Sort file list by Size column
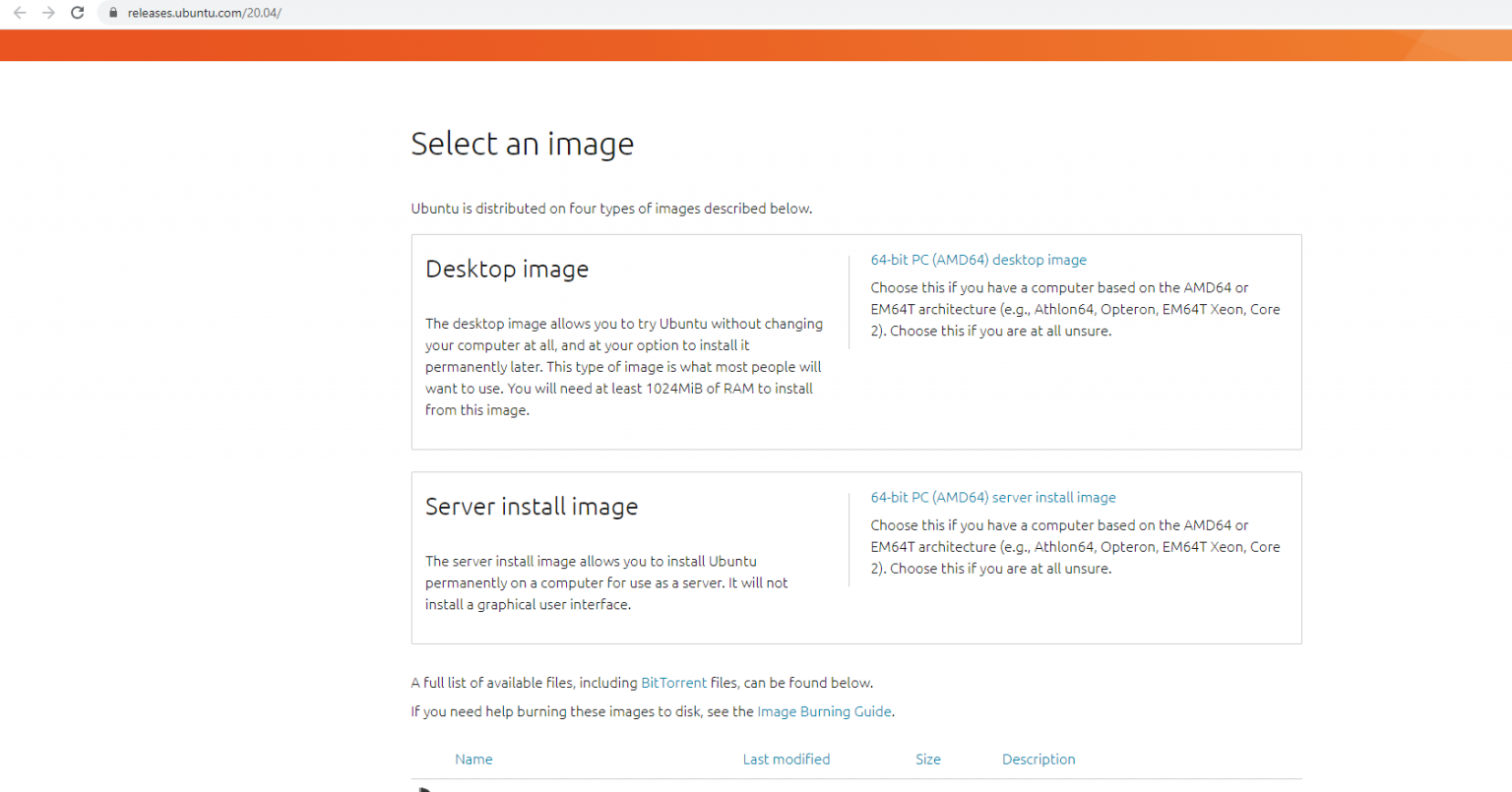The image size is (1512, 792). 927,760
